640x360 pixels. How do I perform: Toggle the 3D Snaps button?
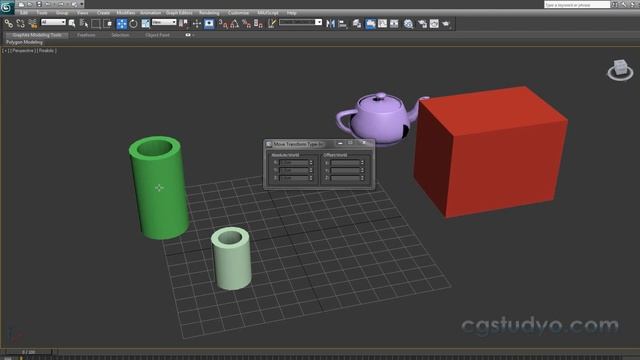(223, 24)
